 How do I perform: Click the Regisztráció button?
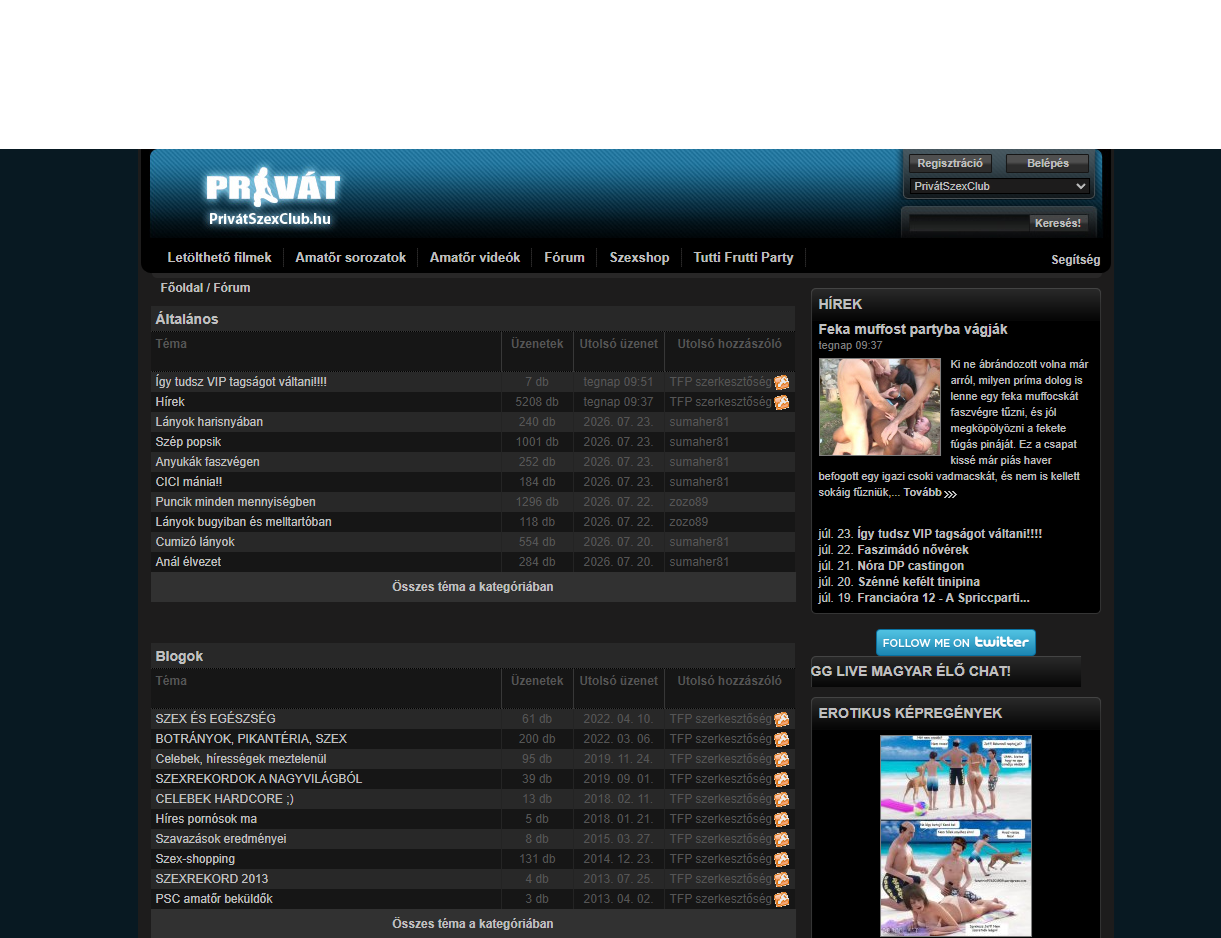(950, 164)
